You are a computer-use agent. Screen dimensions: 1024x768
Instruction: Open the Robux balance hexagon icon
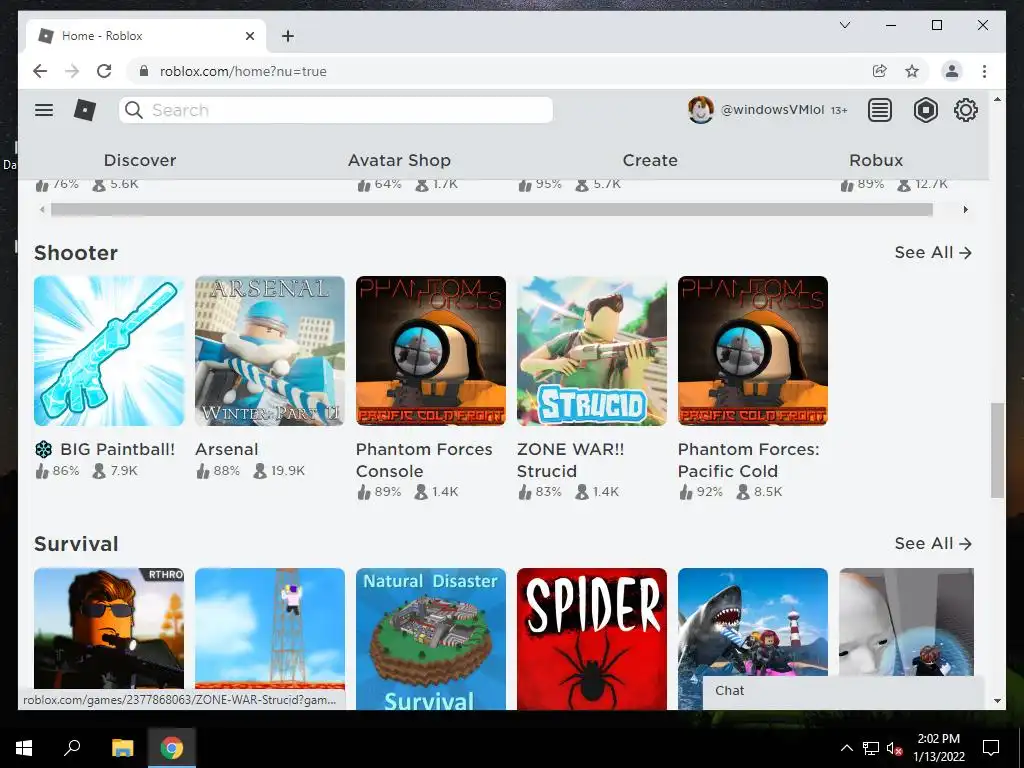click(925, 110)
